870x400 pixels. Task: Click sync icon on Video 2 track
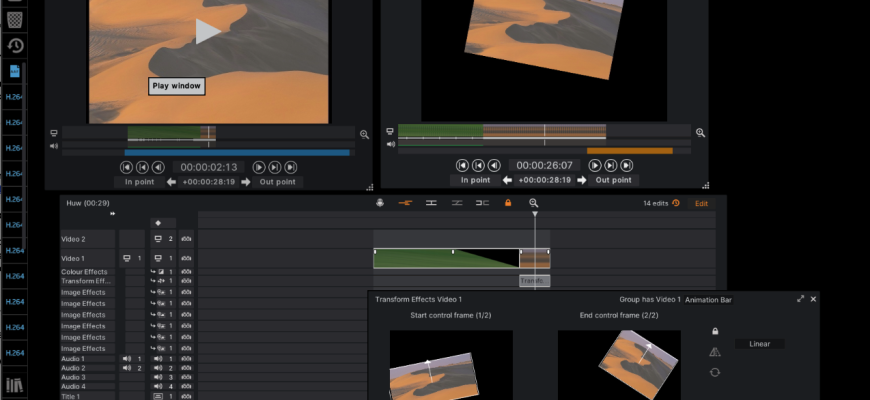tap(186, 239)
